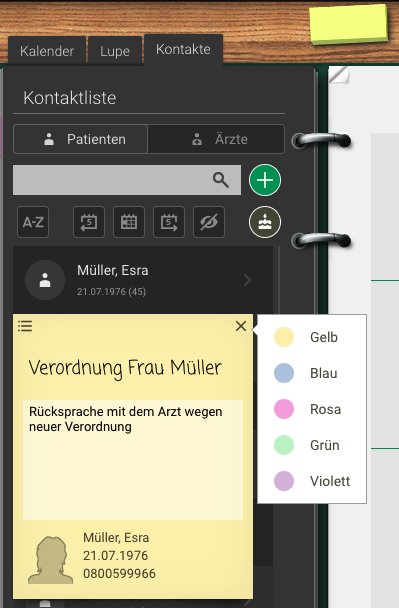This screenshot has height=608, width=399.
Task: Filter by next appointment calendar icon
Action: point(169,222)
